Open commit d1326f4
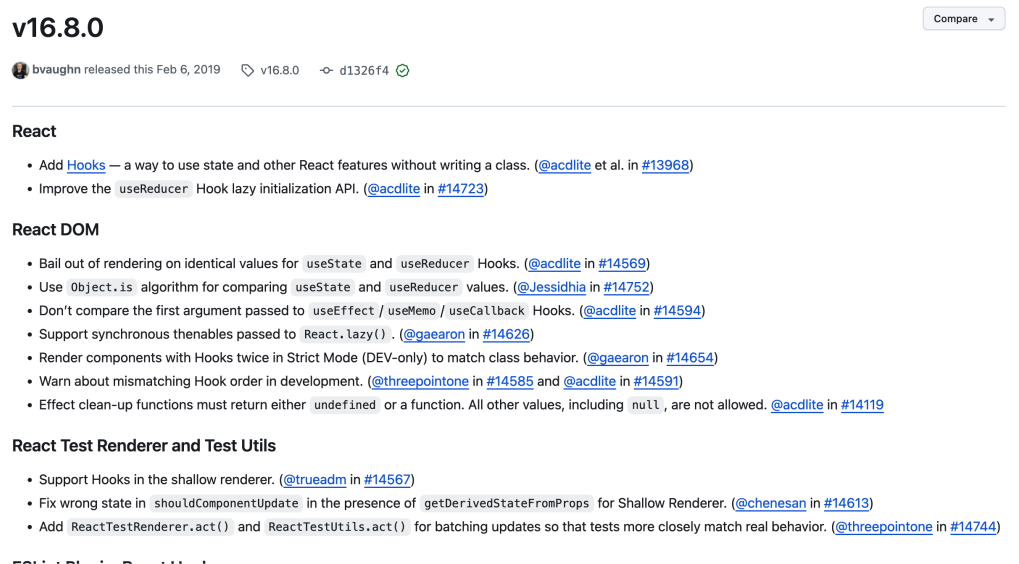 (364, 70)
